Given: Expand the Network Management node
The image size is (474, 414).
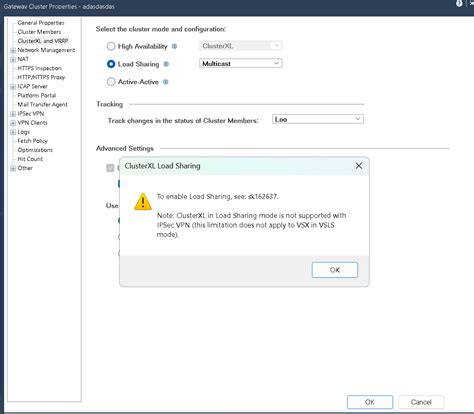Looking at the screenshot, I should click(x=13, y=50).
